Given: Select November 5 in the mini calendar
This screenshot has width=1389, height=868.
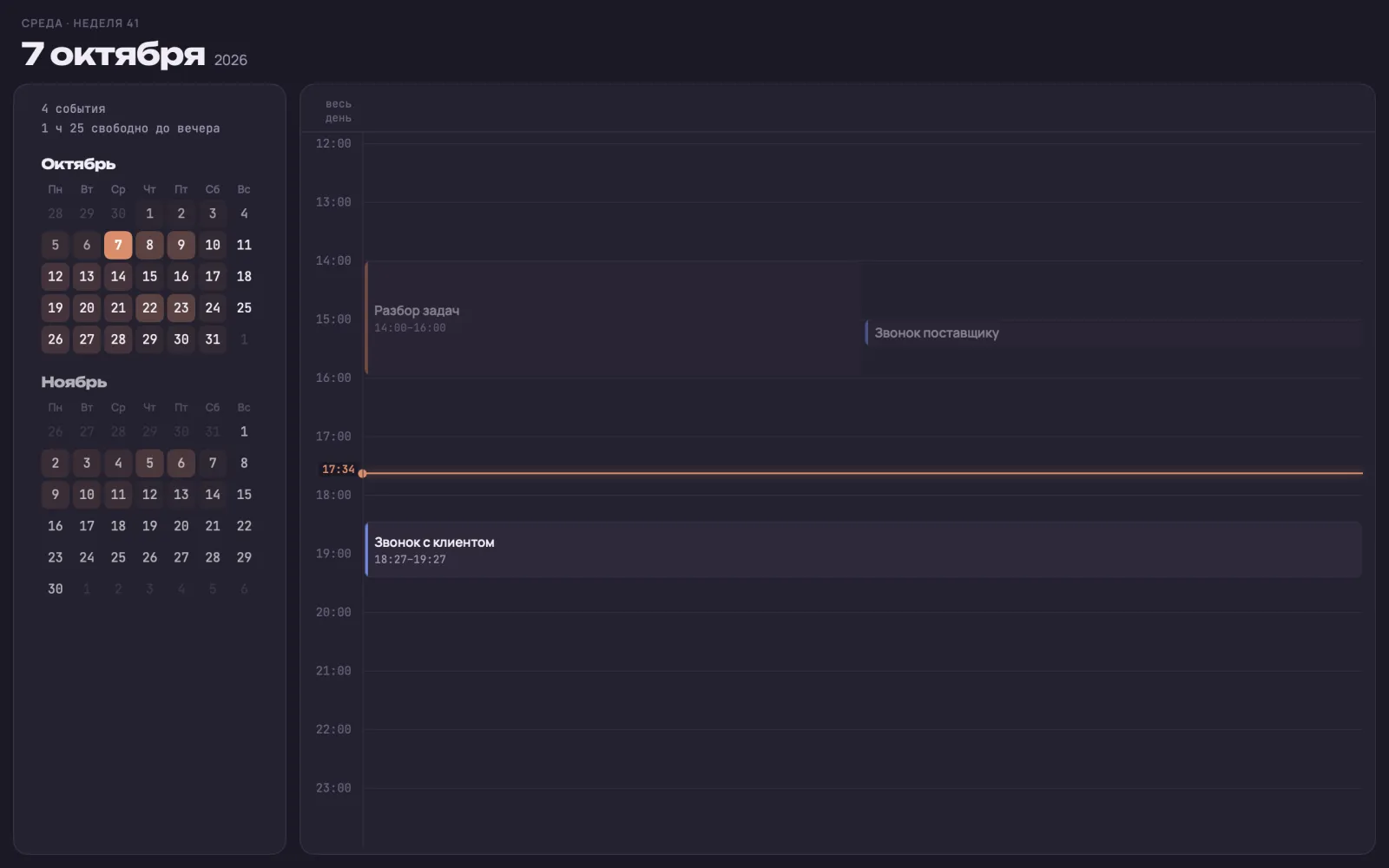Looking at the screenshot, I should point(149,463).
